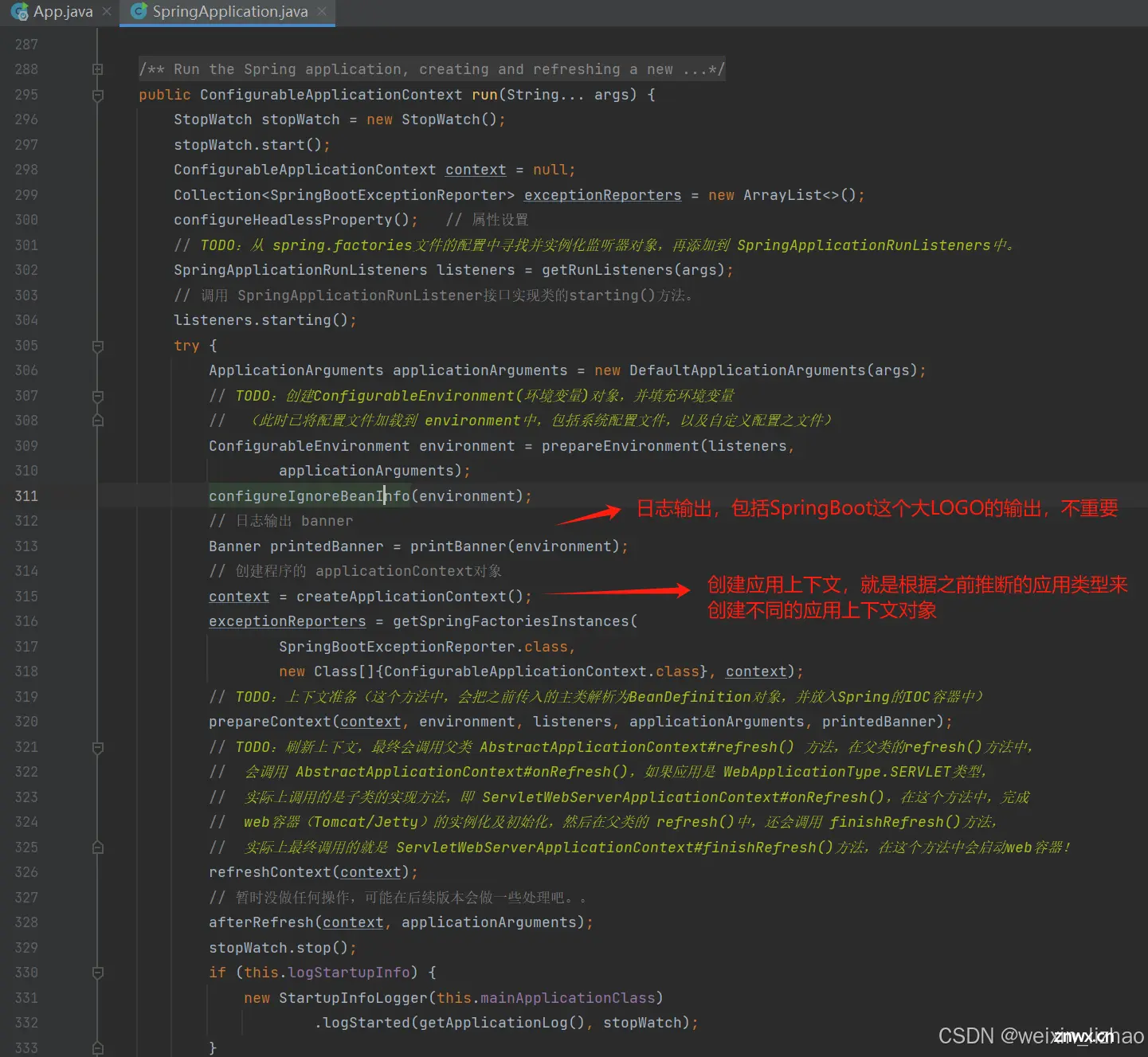Click 'getRunListeners' call on line 302
Viewport: 1148px width, 1057px height.
click(x=607, y=270)
